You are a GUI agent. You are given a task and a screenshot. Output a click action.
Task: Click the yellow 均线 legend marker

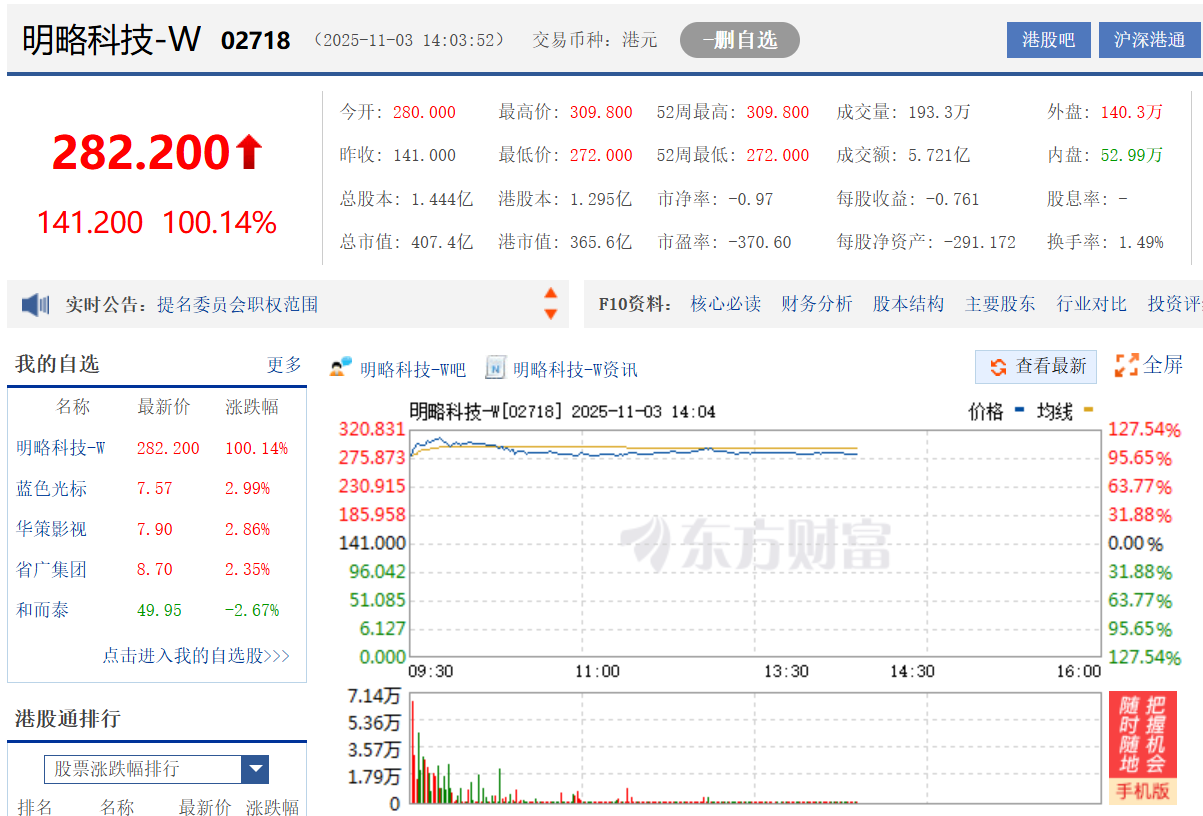point(1088,410)
